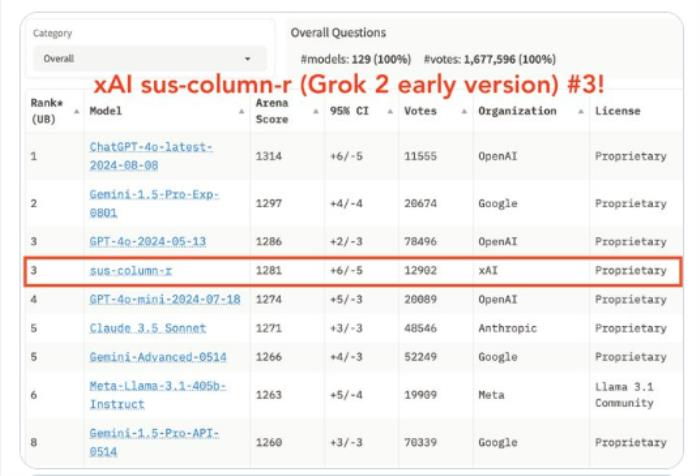700x476 pixels.
Task: Select the Arena Score cell 1274
Action: (x=269, y=299)
